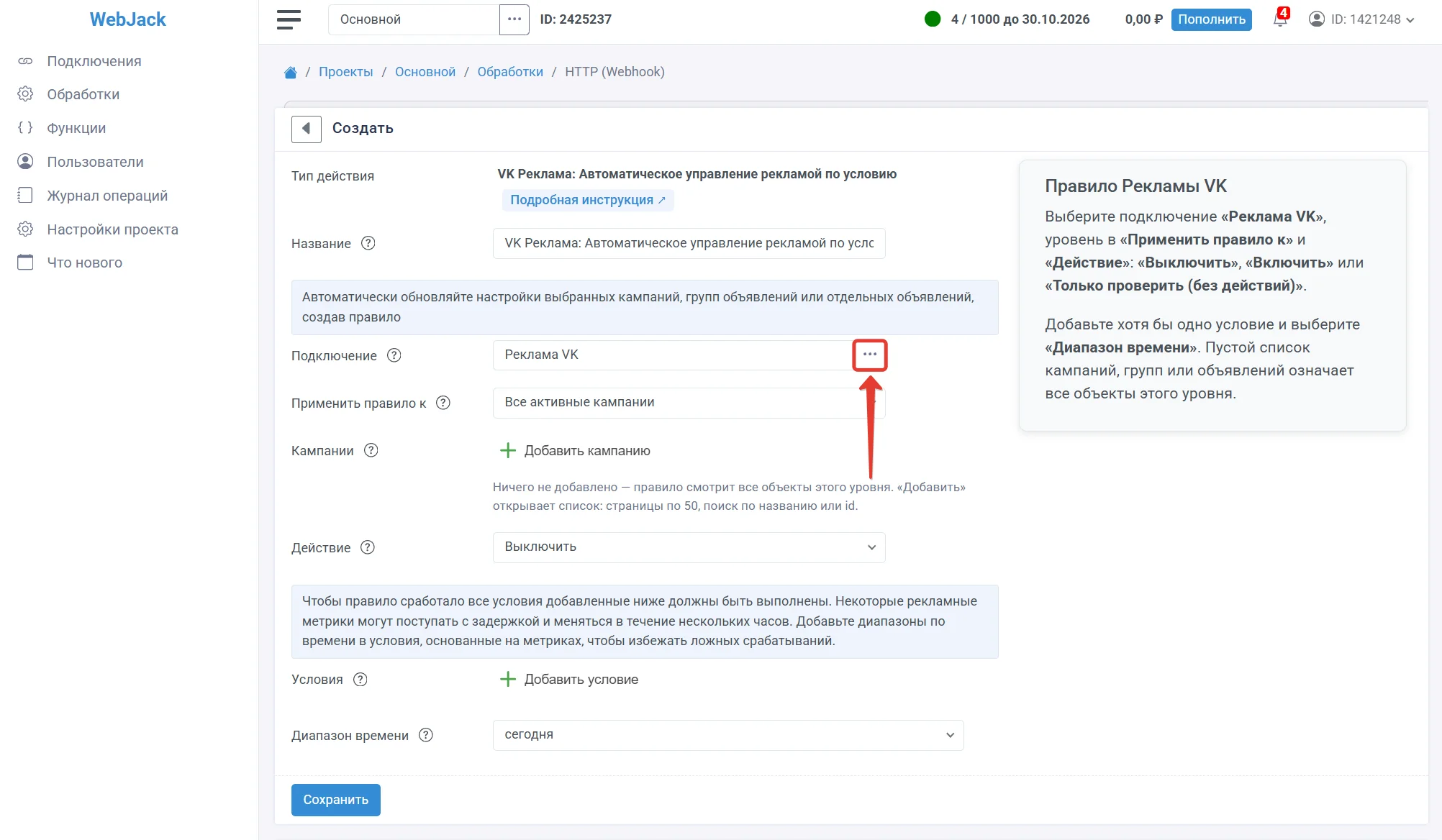Open notifications bell with 4 badge
Image resolution: width=1442 pixels, height=840 pixels.
[1281, 18]
